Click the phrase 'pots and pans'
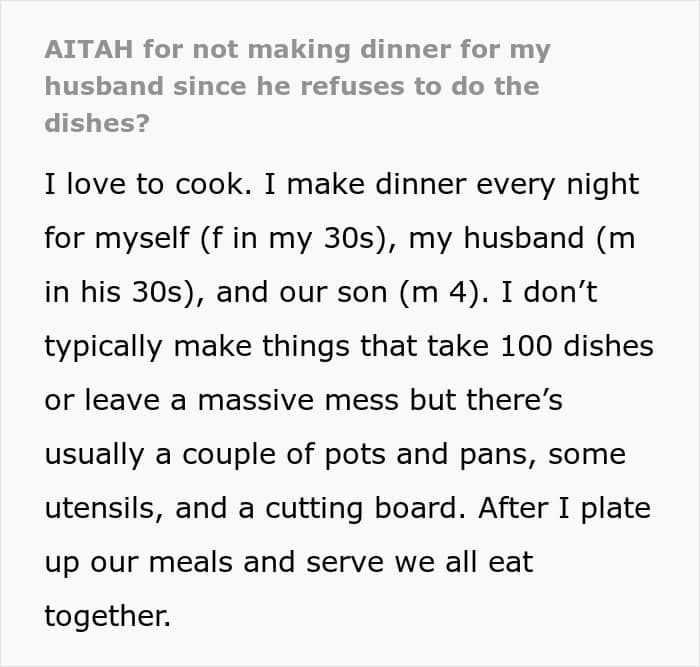Screen dimensions: 700x667 pyautogui.click(x=430, y=455)
